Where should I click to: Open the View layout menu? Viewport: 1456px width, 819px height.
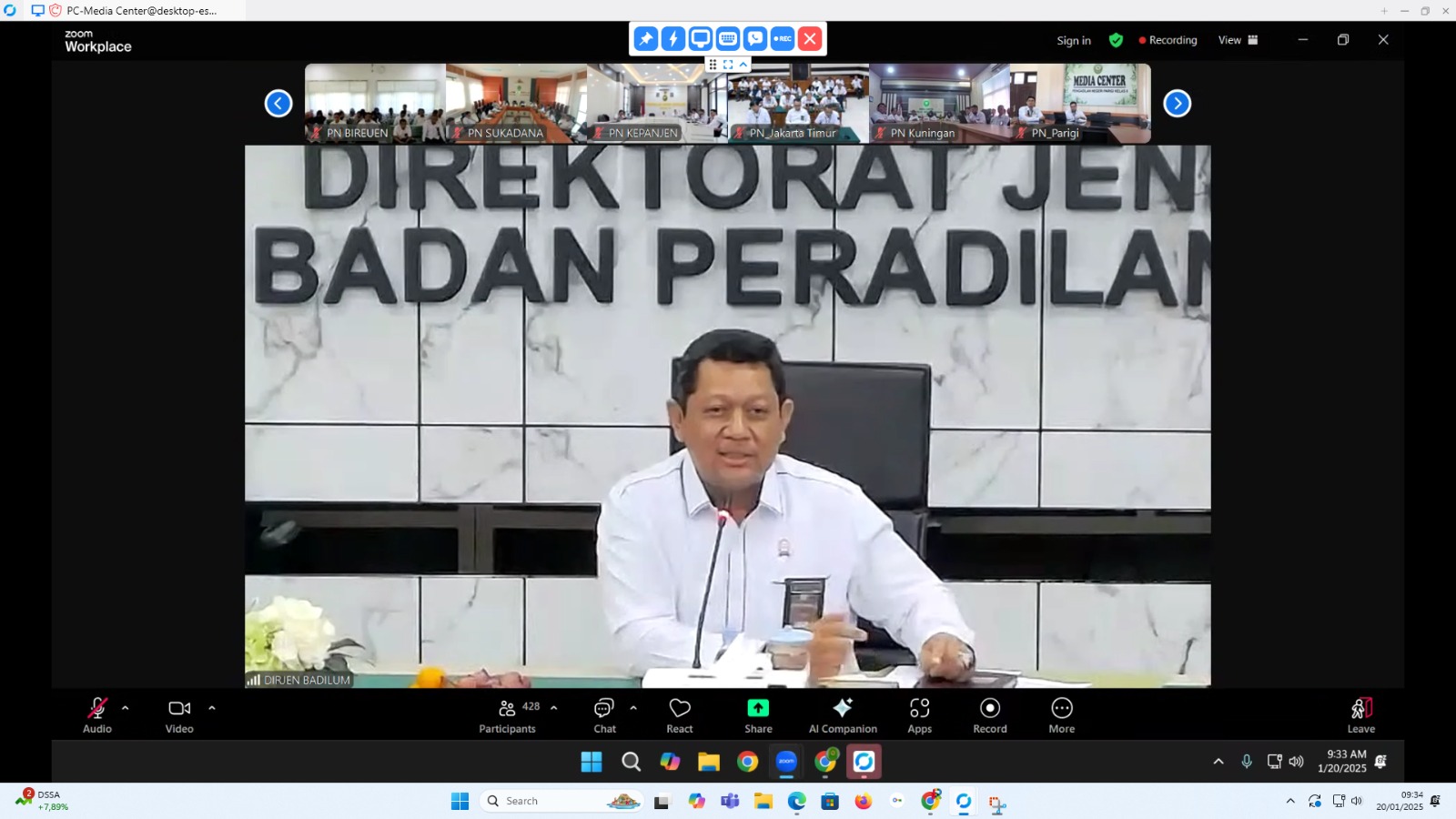coord(1238,40)
